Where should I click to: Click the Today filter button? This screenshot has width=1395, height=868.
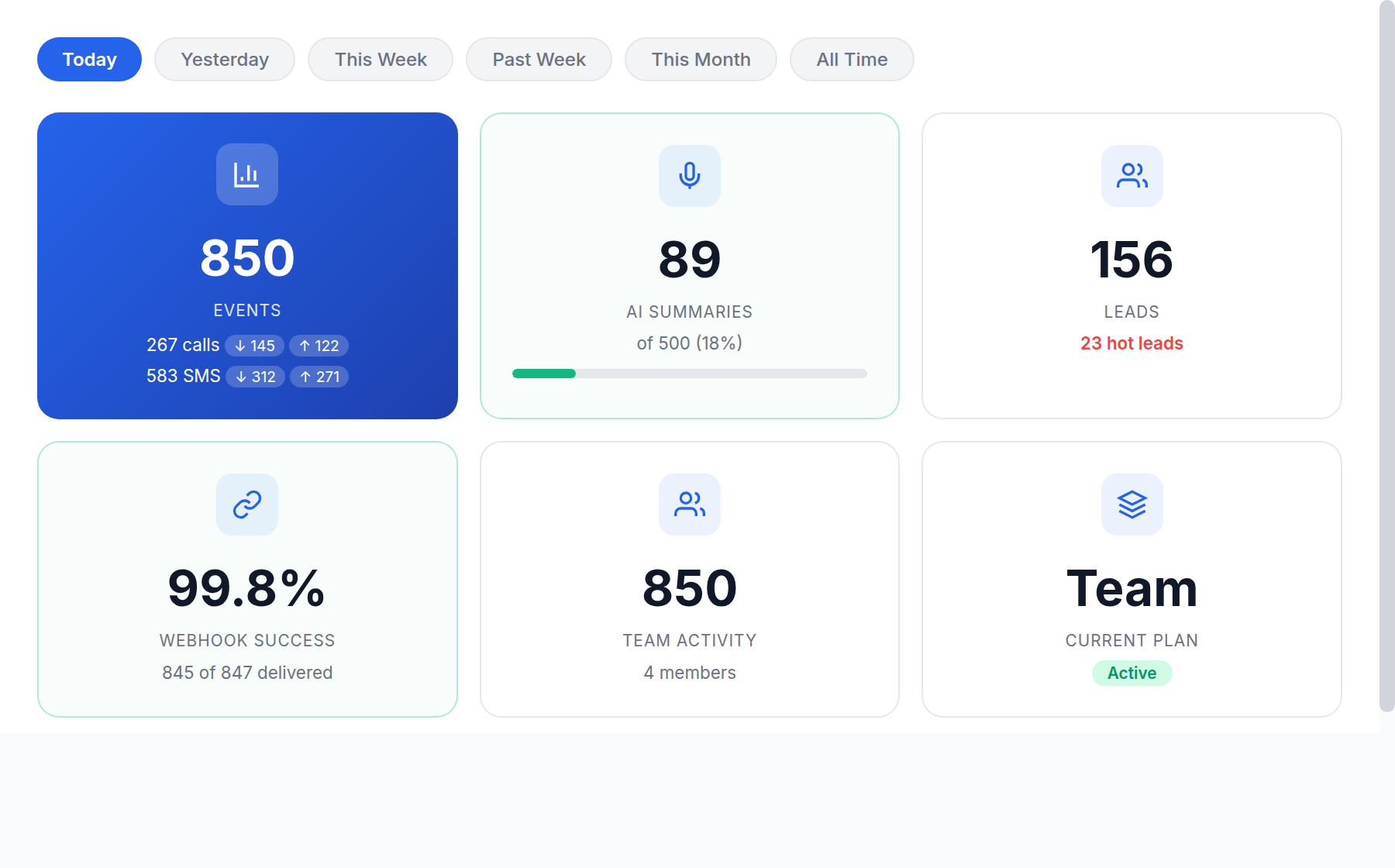click(89, 59)
